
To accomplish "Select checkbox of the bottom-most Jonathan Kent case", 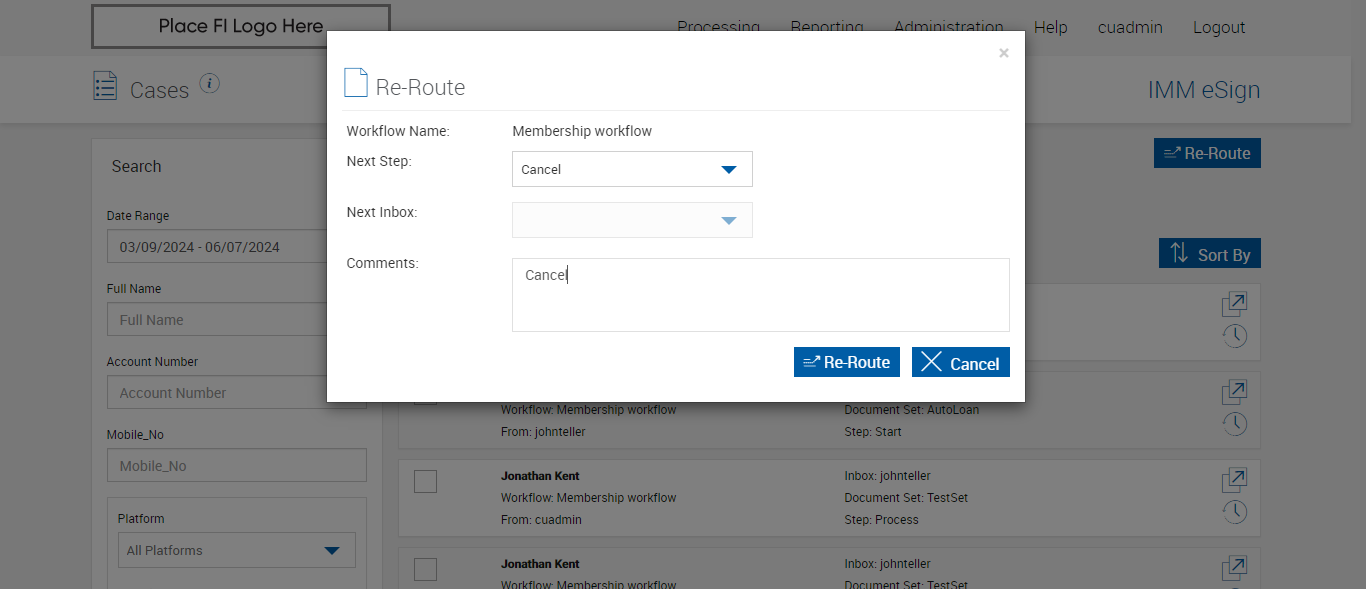I will tap(425, 569).
